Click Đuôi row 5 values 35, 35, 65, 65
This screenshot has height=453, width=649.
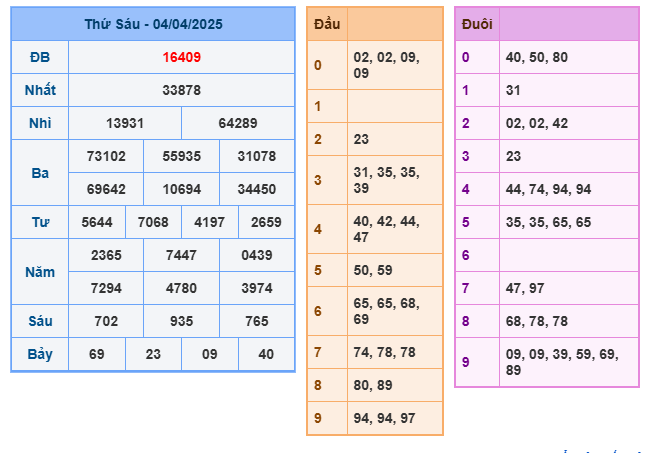click(x=548, y=222)
